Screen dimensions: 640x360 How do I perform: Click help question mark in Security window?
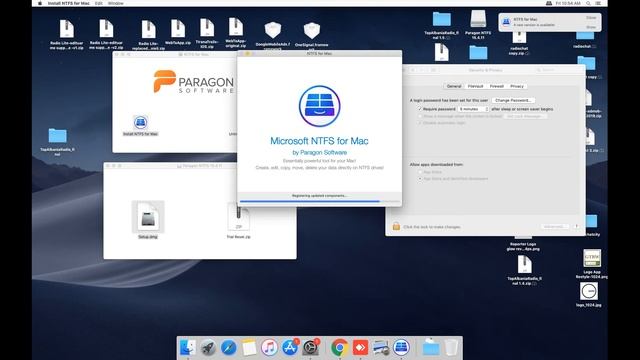(x=576, y=227)
